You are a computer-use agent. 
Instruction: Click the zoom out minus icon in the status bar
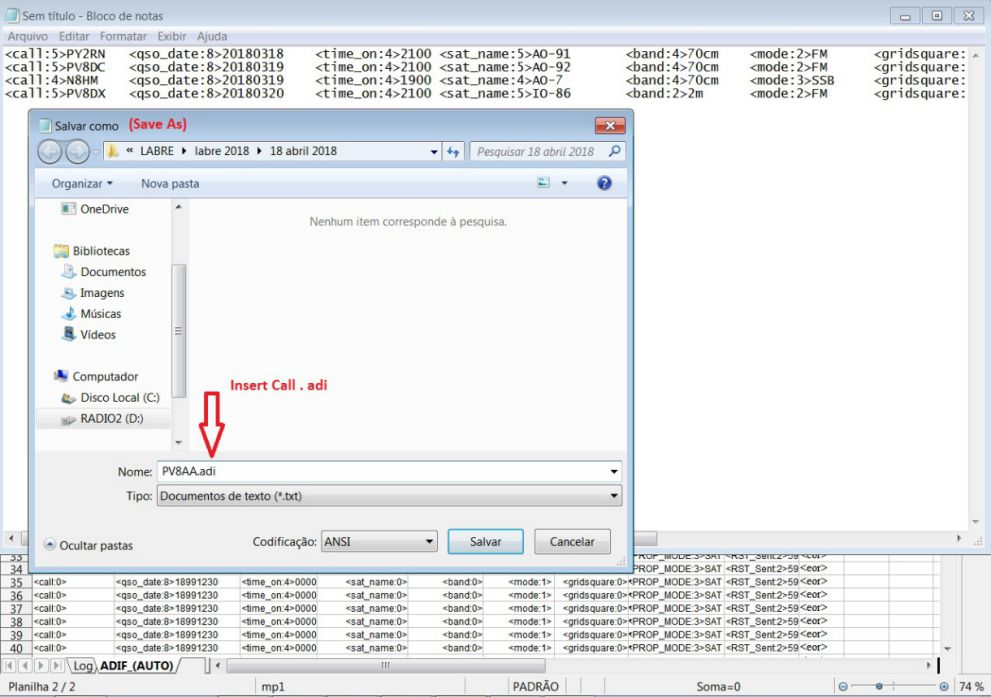coord(842,687)
